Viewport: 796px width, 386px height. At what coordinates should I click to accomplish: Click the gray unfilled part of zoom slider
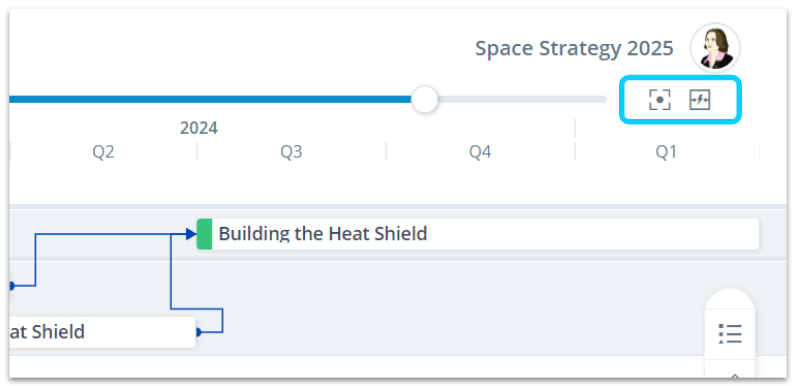(x=522, y=100)
